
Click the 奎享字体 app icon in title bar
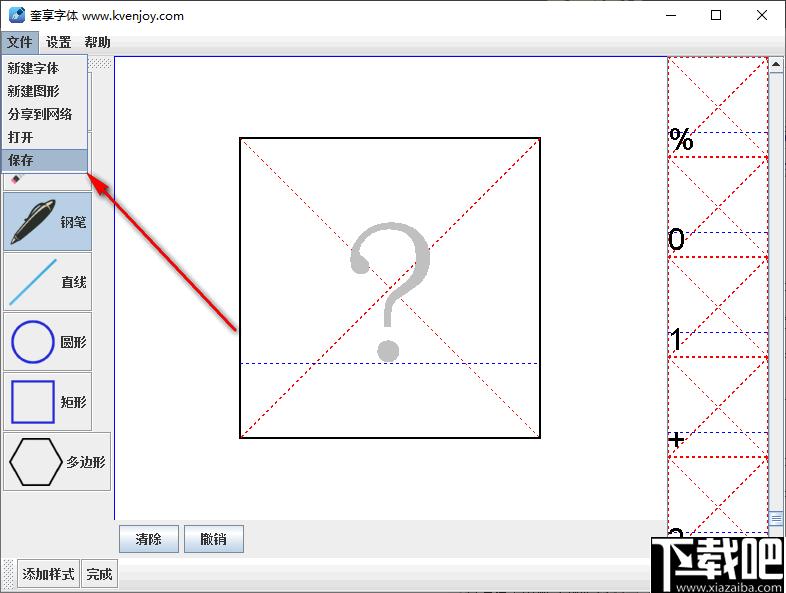pyautogui.click(x=17, y=15)
